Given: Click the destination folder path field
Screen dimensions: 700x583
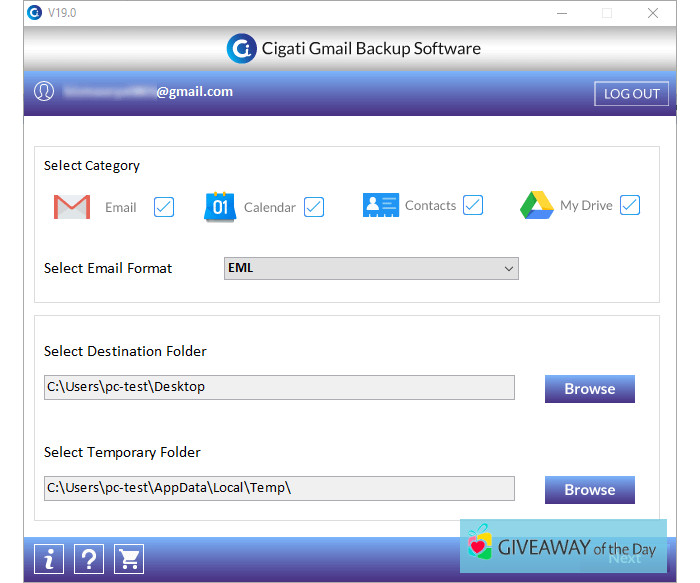Looking at the screenshot, I should point(279,387).
